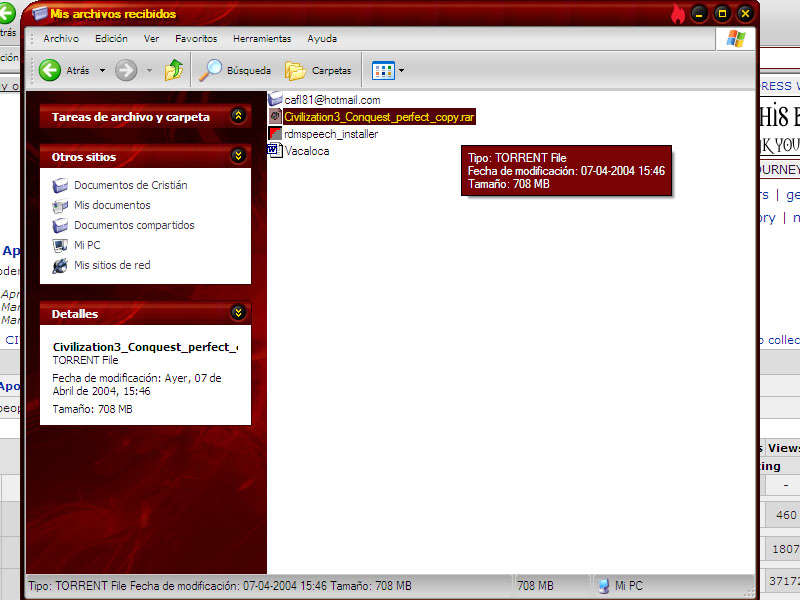Select Civilization3_Conquest_perfect_copy.rar file
800x600 pixels.
[379, 117]
